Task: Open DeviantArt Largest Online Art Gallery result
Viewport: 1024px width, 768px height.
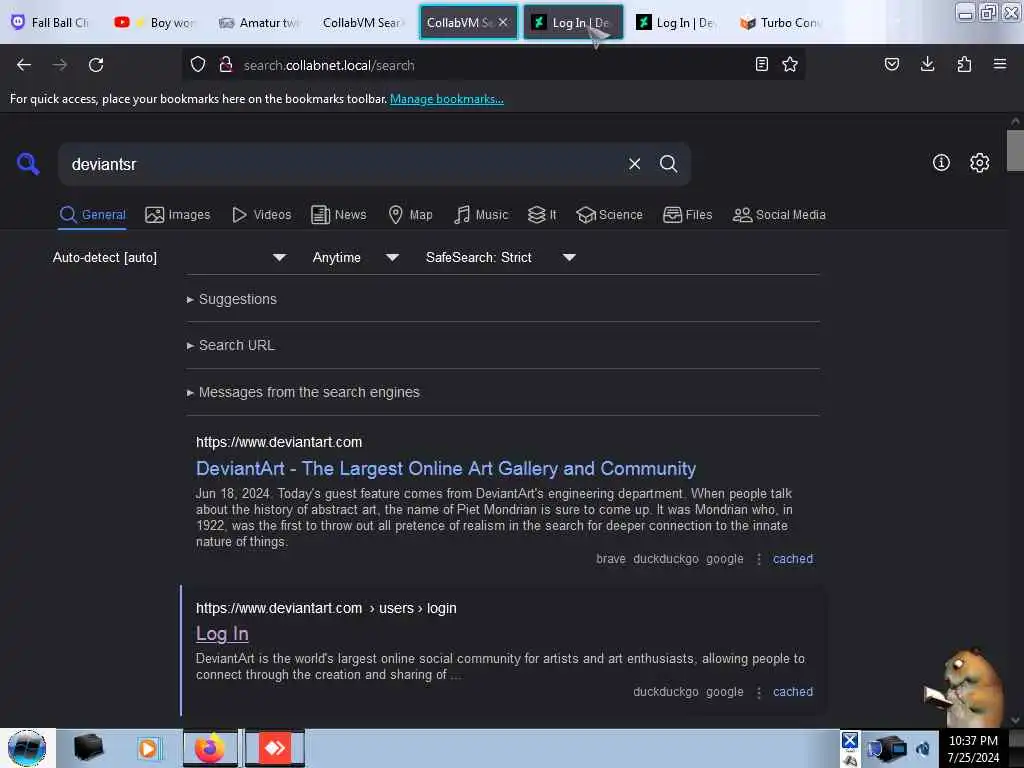Action: [446, 468]
